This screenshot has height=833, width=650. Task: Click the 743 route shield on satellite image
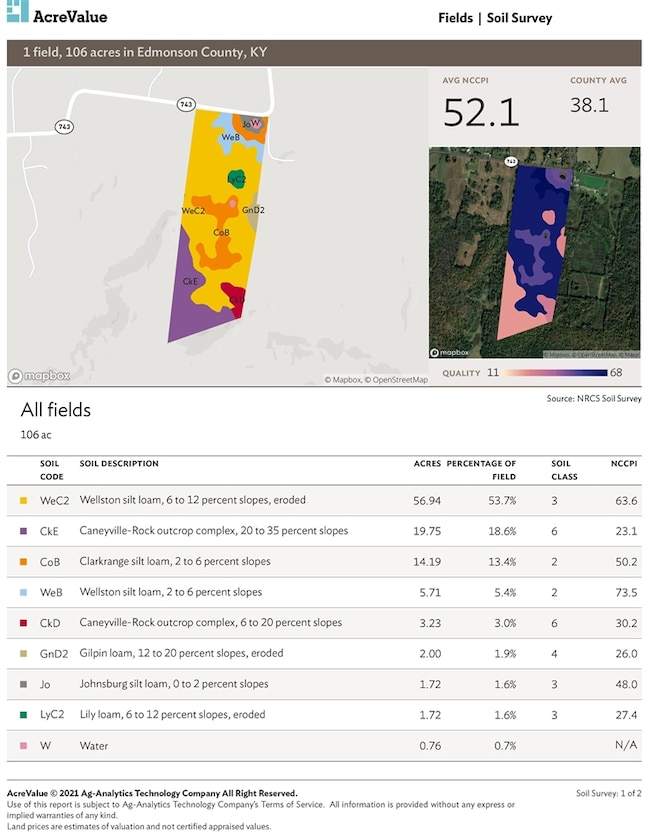coord(511,161)
